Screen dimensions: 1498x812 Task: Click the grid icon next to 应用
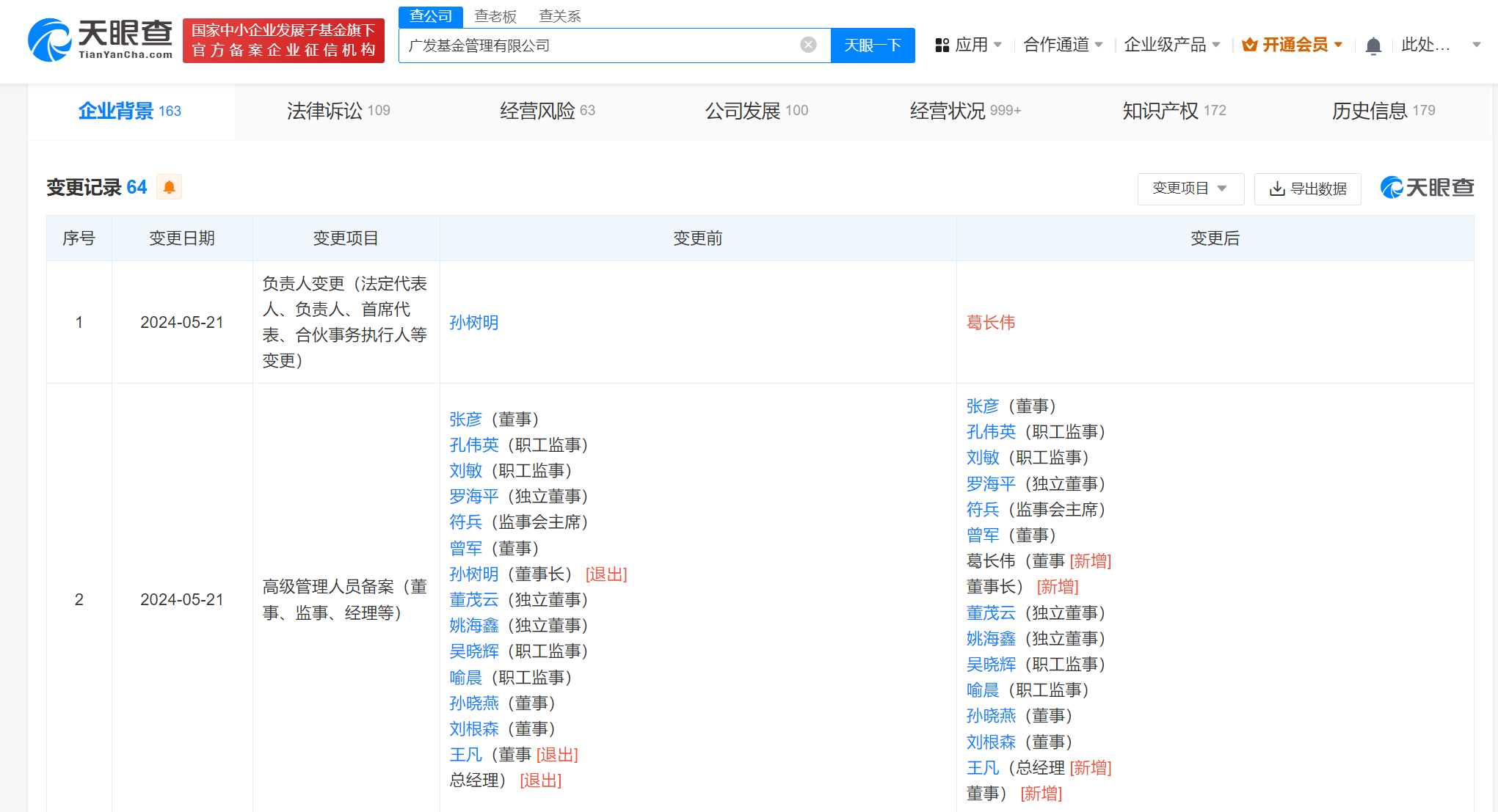click(x=942, y=44)
